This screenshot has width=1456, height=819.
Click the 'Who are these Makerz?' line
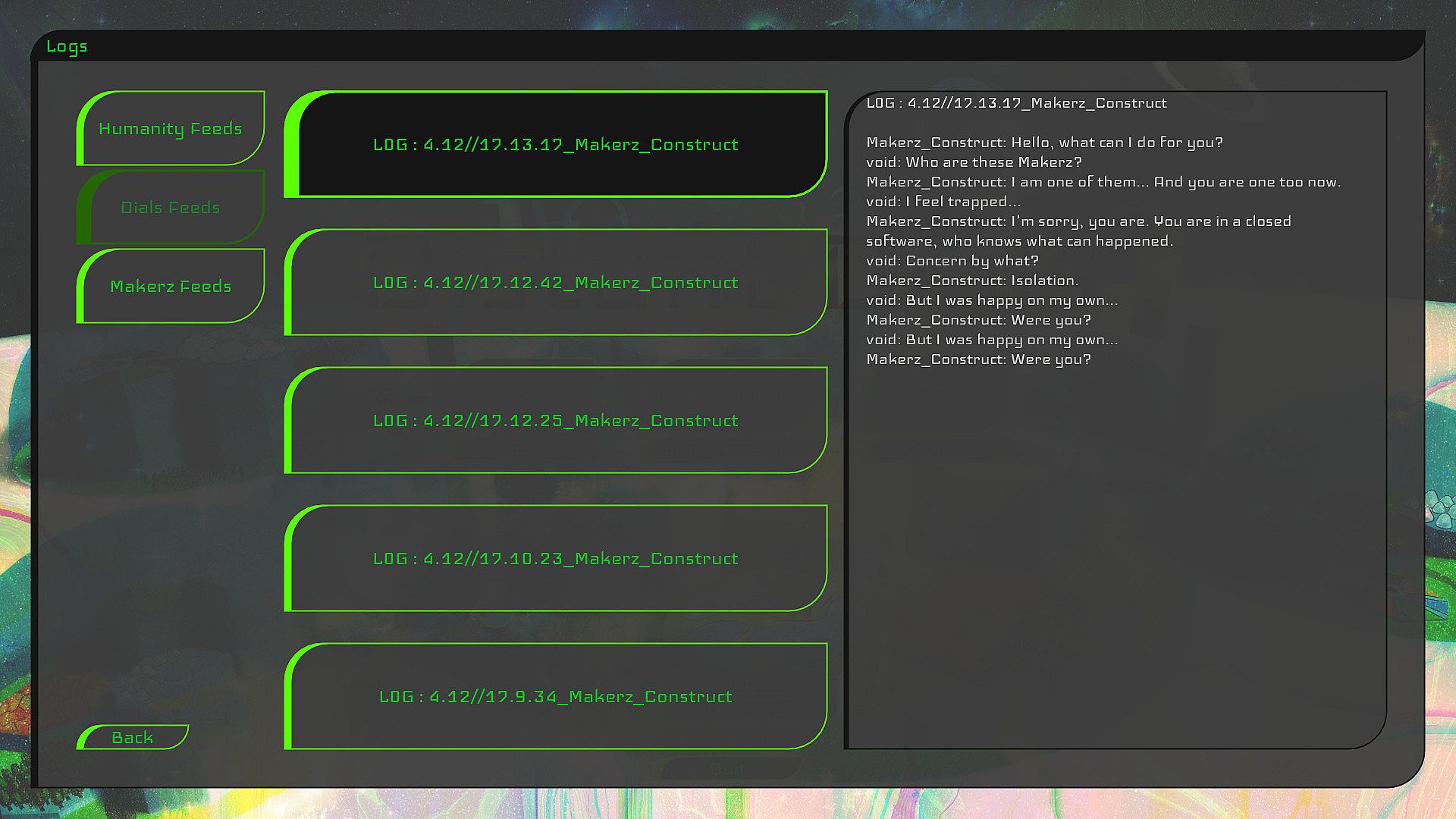(x=974, y=162)
